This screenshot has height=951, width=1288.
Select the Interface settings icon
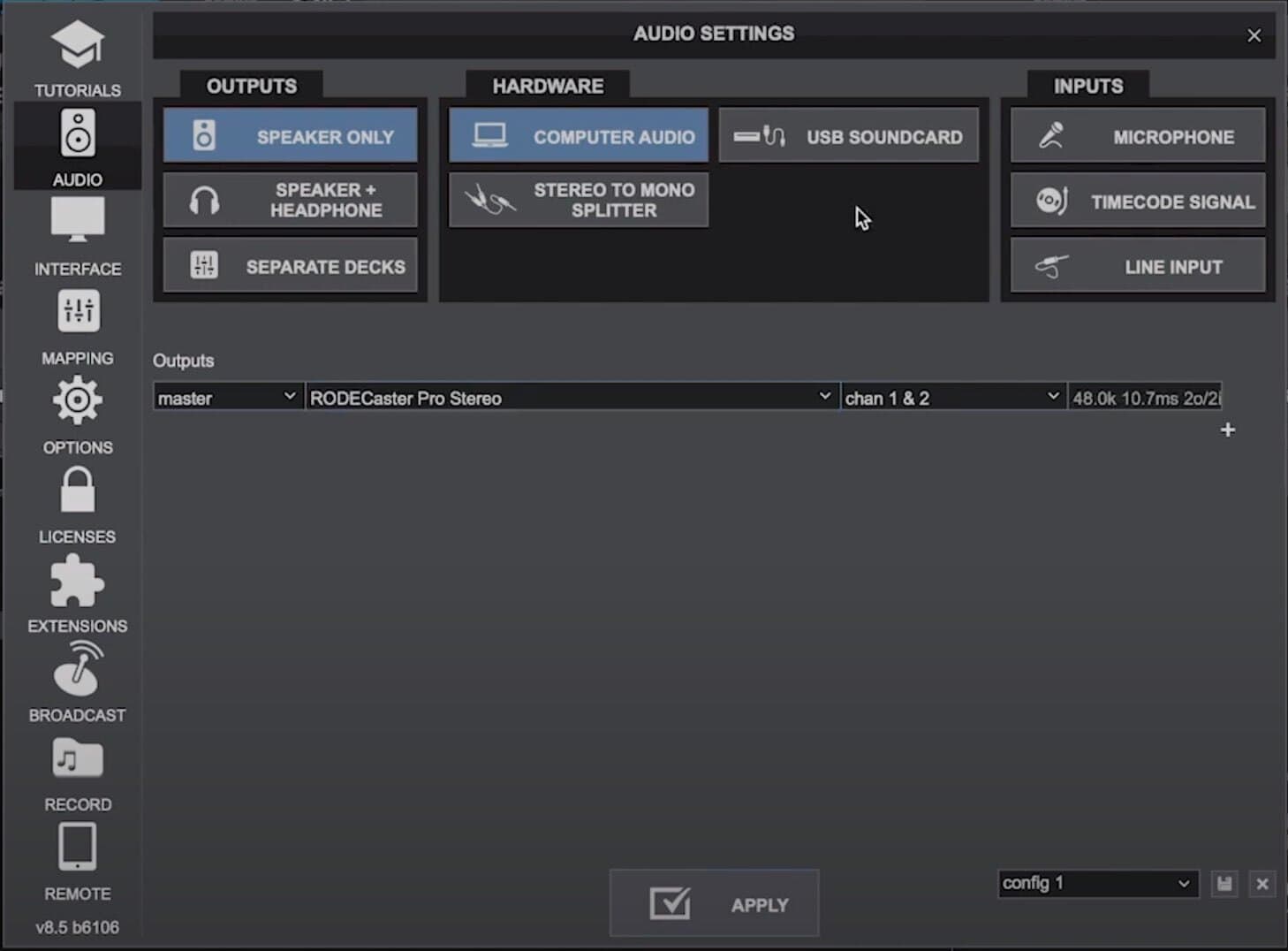coord(78,232)
